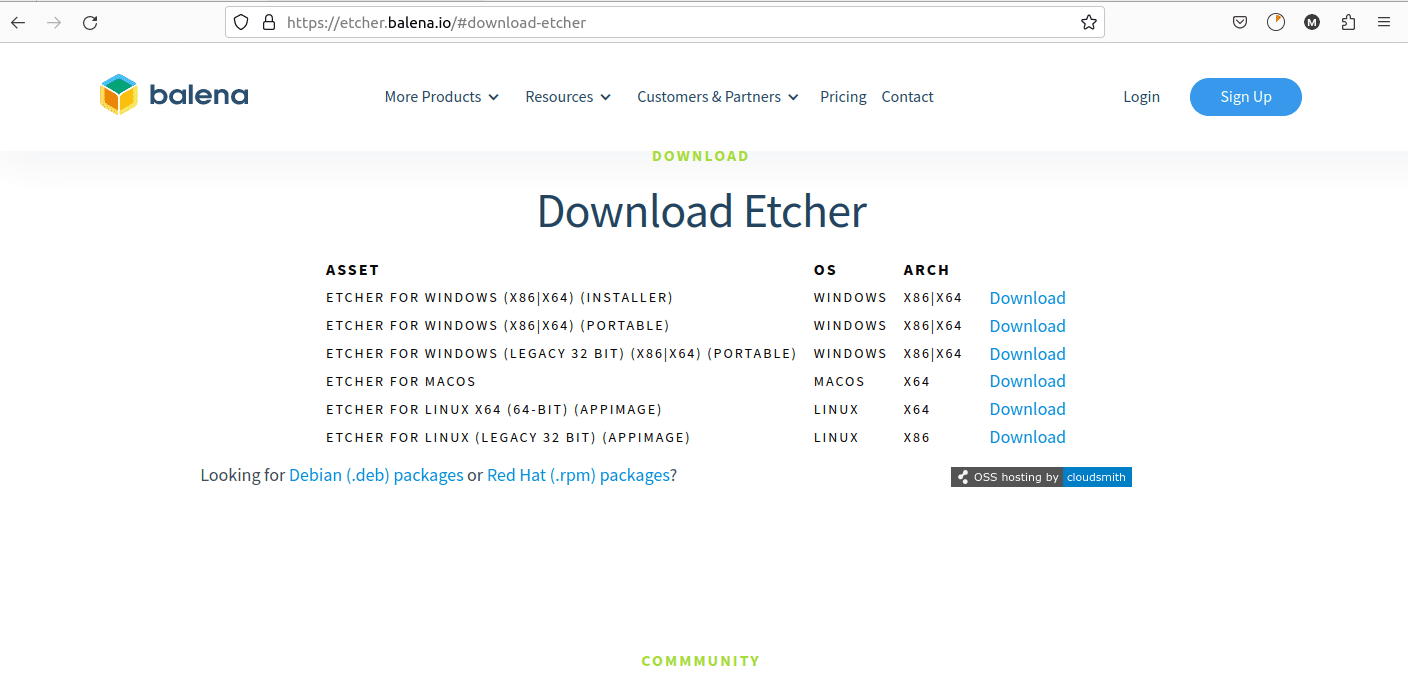Click the green DOWNLOAD section label

[x=700, y=156]
